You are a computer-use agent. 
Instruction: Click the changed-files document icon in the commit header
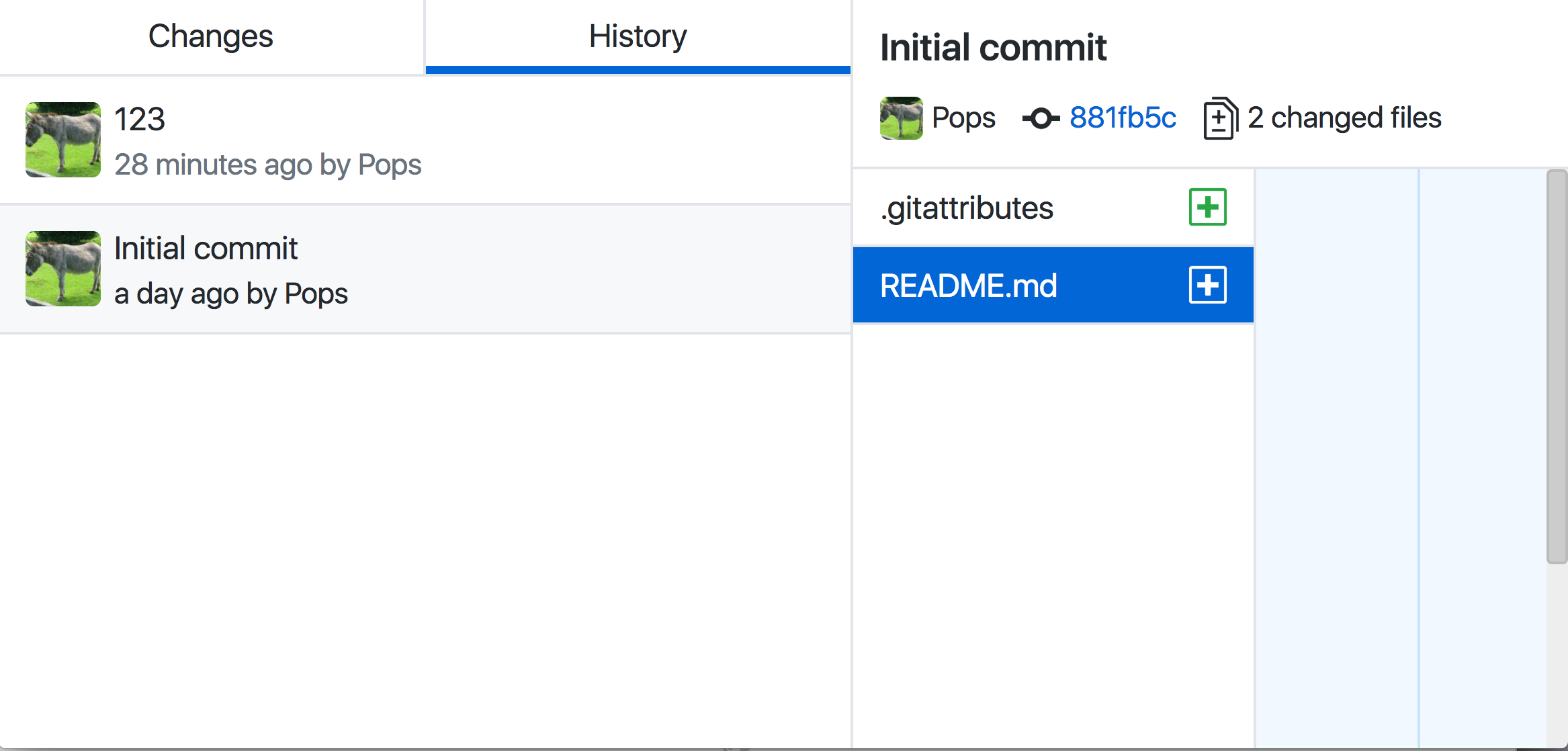pos(1219,117)
